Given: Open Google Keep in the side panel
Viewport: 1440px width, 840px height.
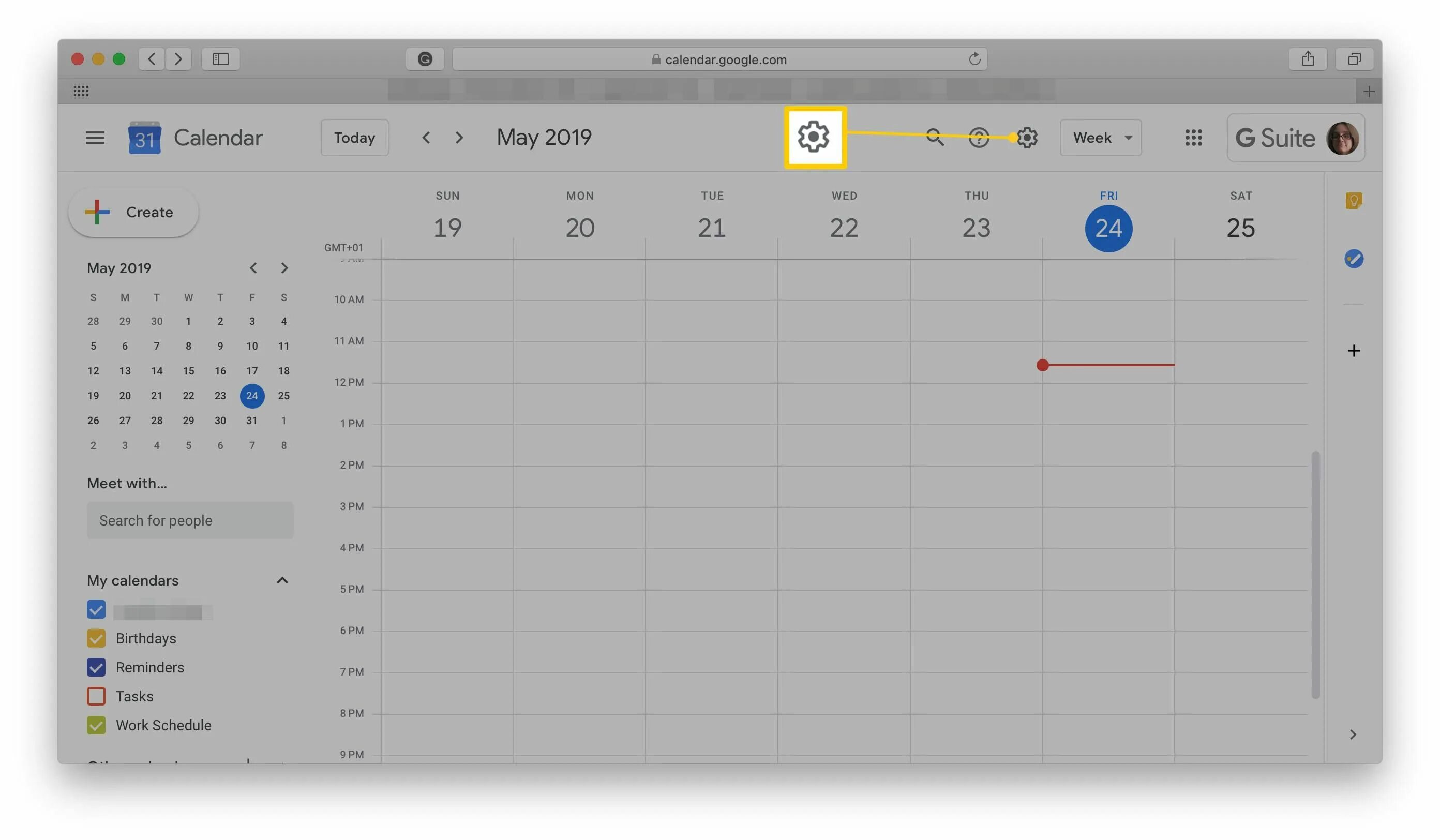Looking at the screenshot, I should pos(1353,201).
